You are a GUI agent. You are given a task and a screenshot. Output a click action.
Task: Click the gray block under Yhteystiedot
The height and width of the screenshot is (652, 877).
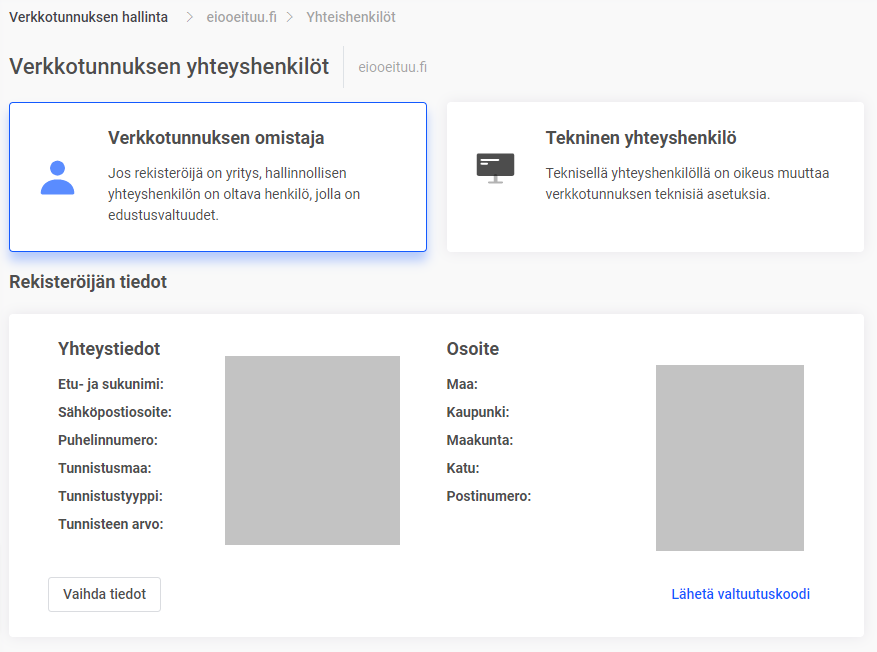[x=312, y=450]
